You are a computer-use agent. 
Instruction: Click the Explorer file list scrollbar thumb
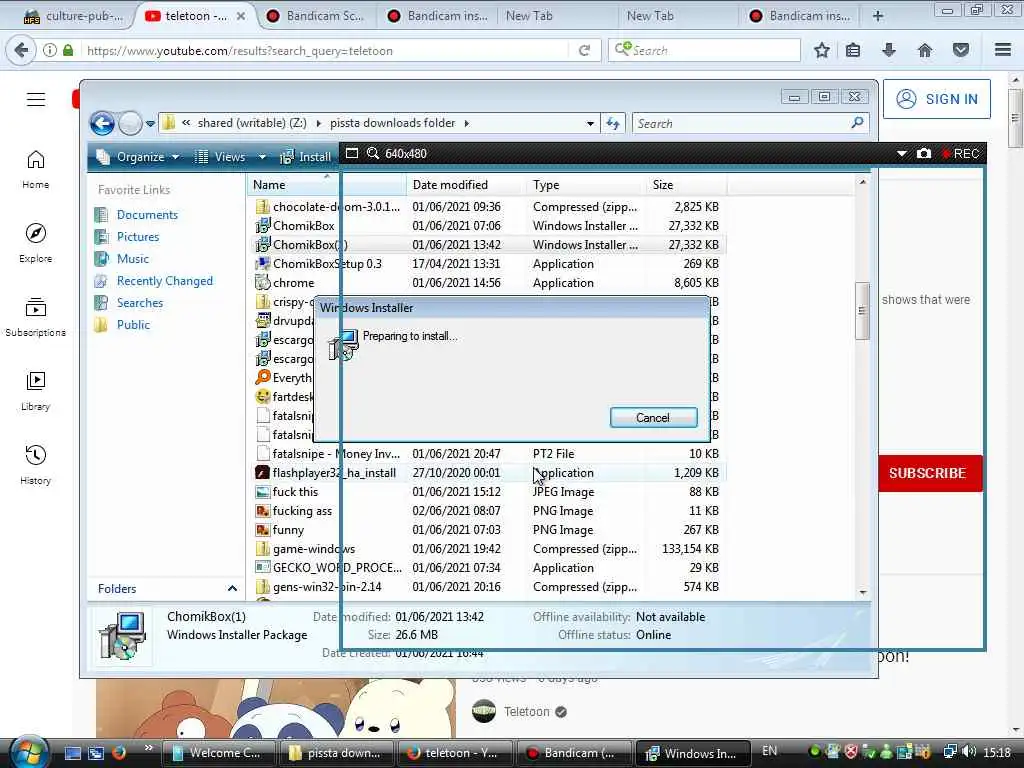(x=862, y=311)
